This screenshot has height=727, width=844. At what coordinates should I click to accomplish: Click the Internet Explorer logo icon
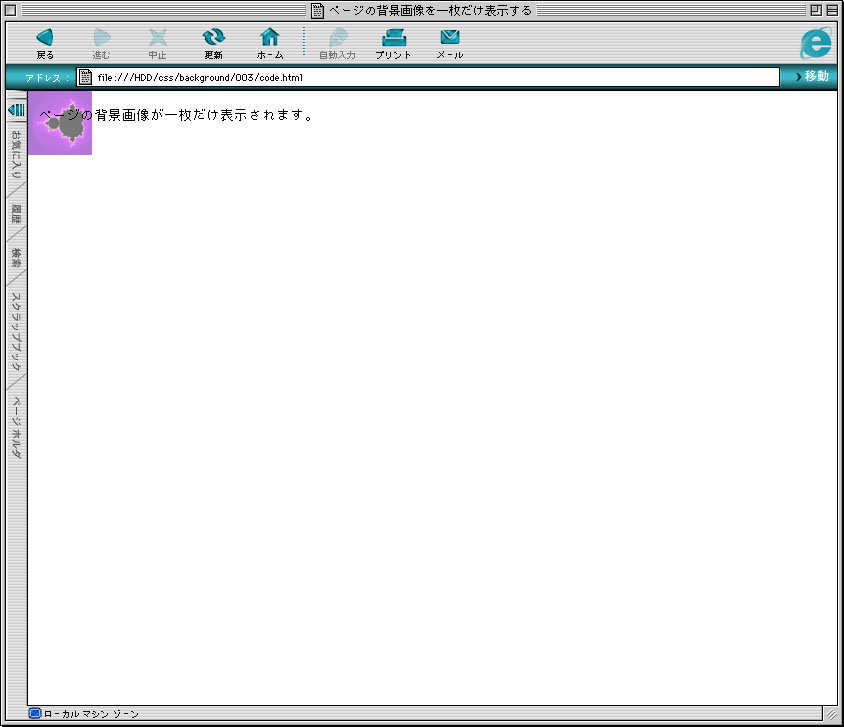click(816, 42)
